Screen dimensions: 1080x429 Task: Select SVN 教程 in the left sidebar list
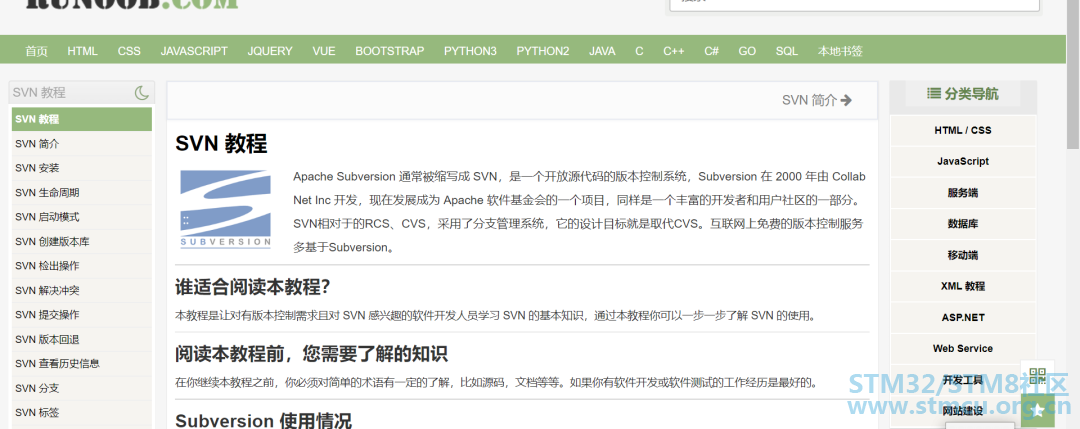point(82,119)
